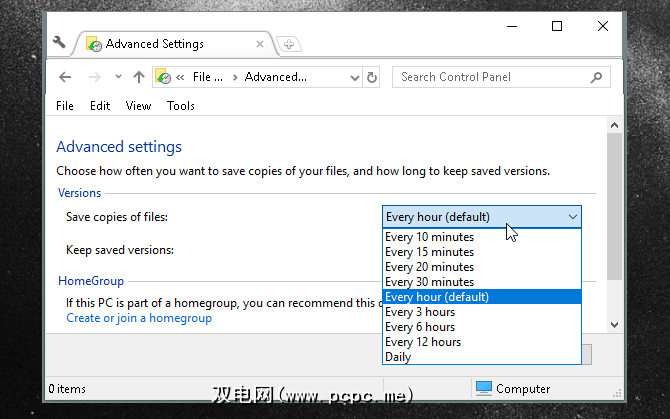
Task: Open the View menu
Action: [138, 106]
